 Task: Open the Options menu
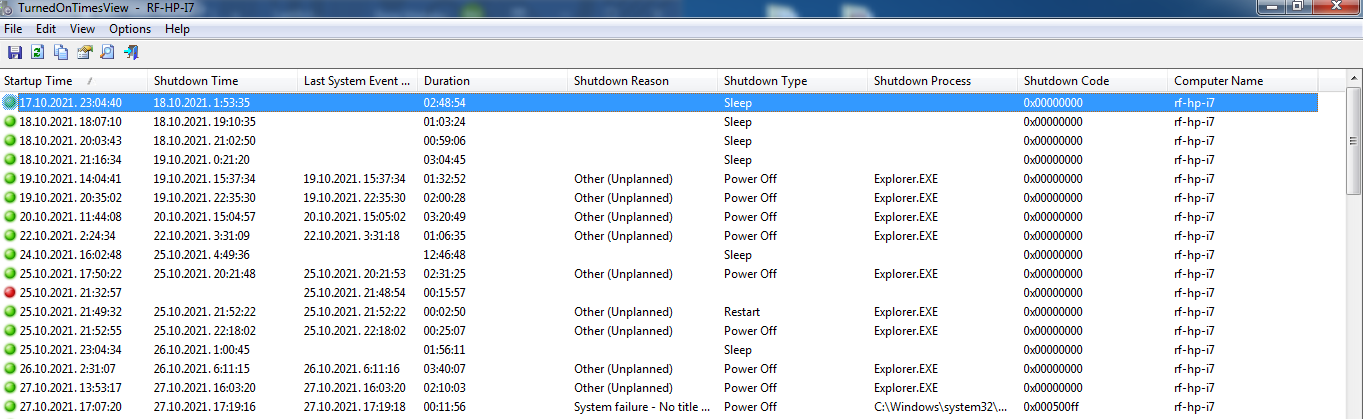click(x=130, y=29)
